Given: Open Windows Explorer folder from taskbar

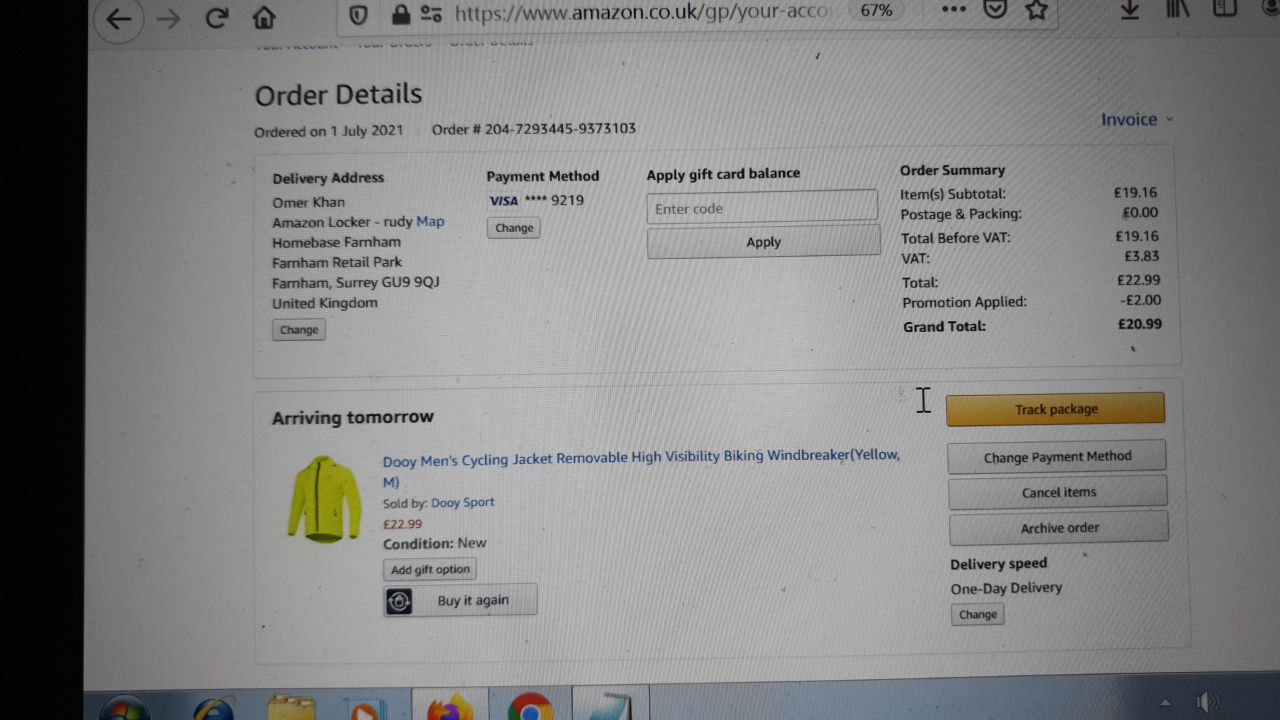Looking at the screenshot, I should click(x=291, y=707).
